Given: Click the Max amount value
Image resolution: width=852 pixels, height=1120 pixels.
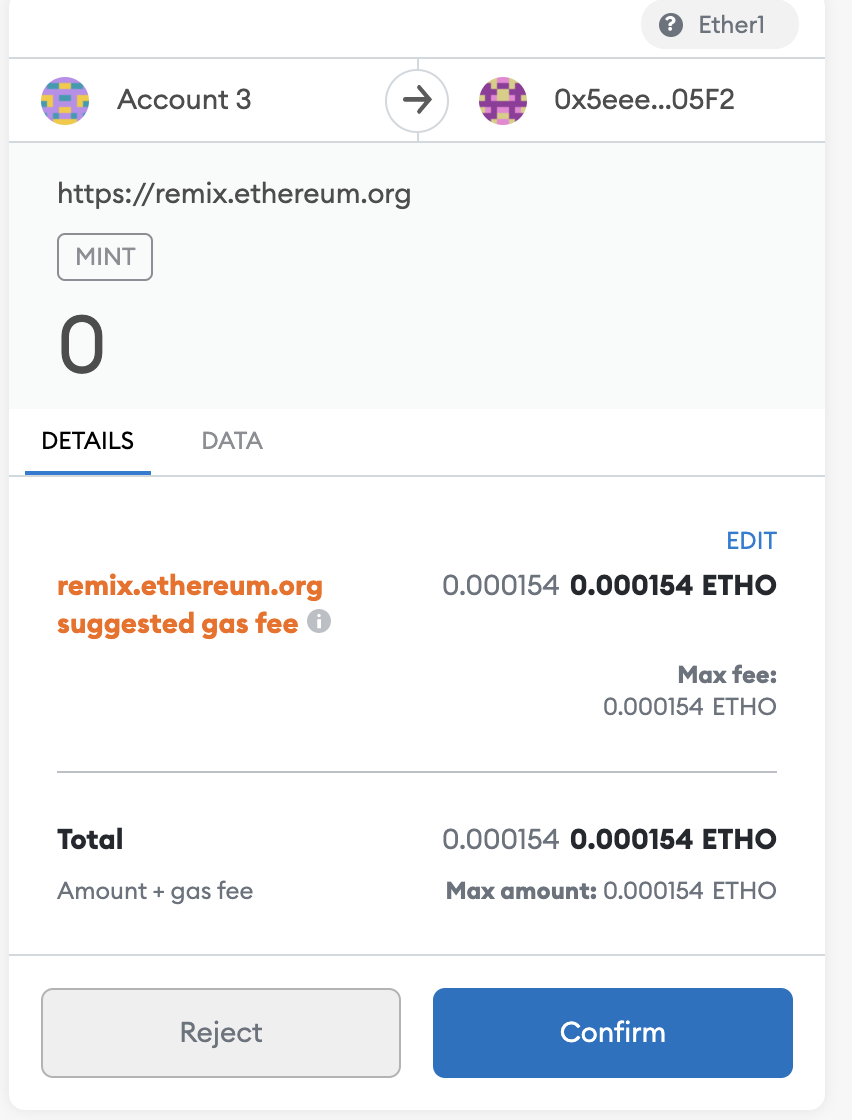Looking at the screenshot, I should pyautogui.click(x=690, y=891).
